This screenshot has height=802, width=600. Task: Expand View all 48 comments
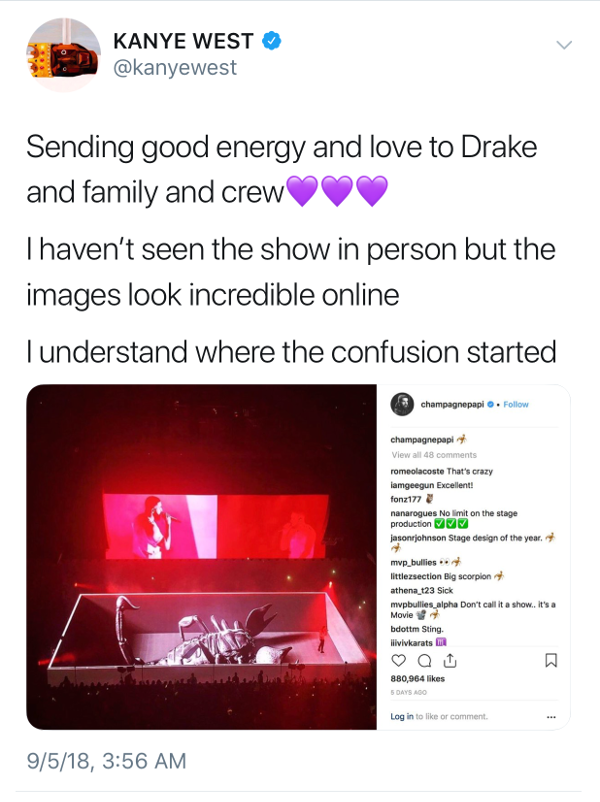(434, 455)
